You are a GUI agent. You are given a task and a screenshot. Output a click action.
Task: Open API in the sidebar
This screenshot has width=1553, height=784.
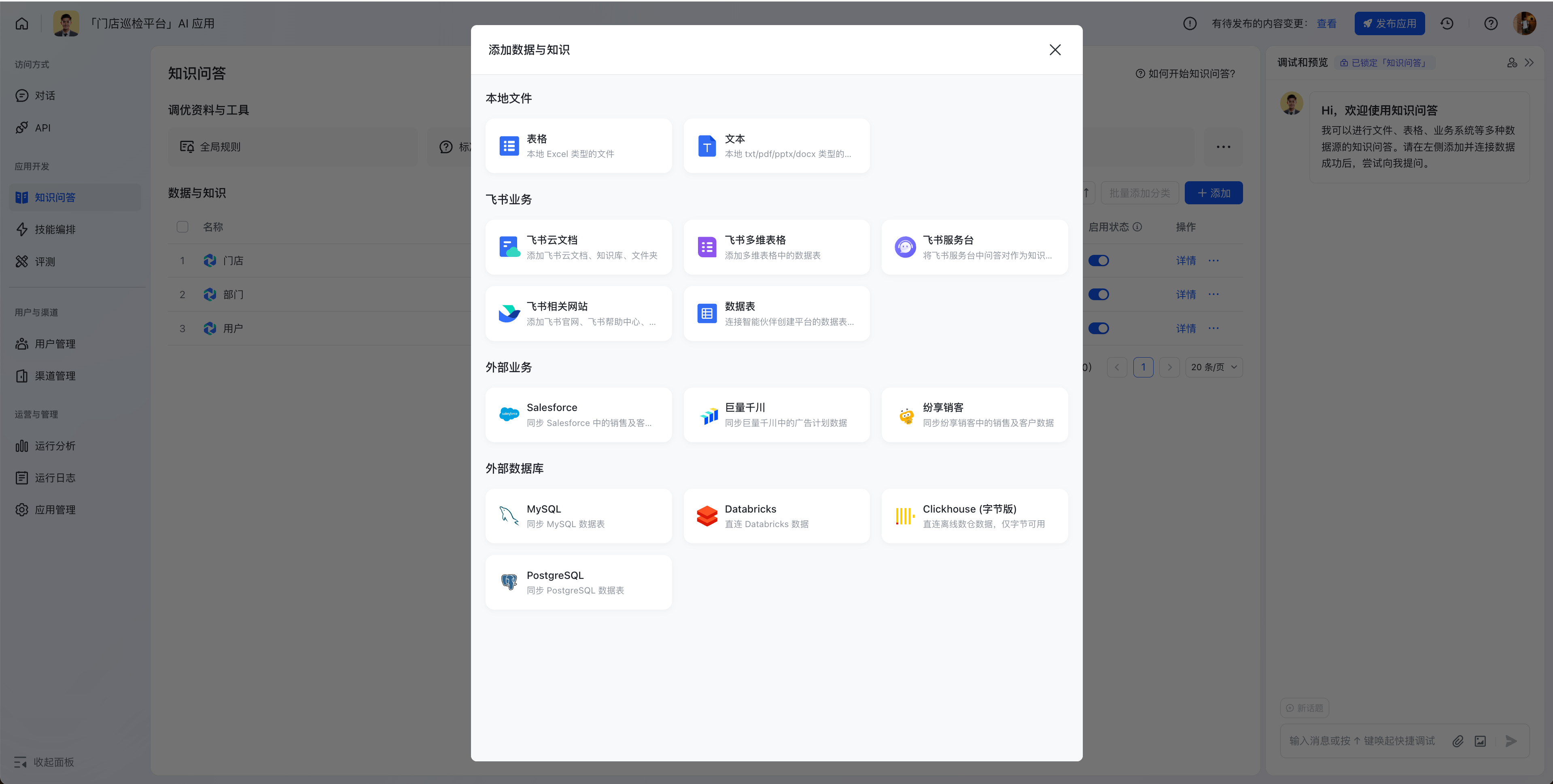(x=75, y=128)
